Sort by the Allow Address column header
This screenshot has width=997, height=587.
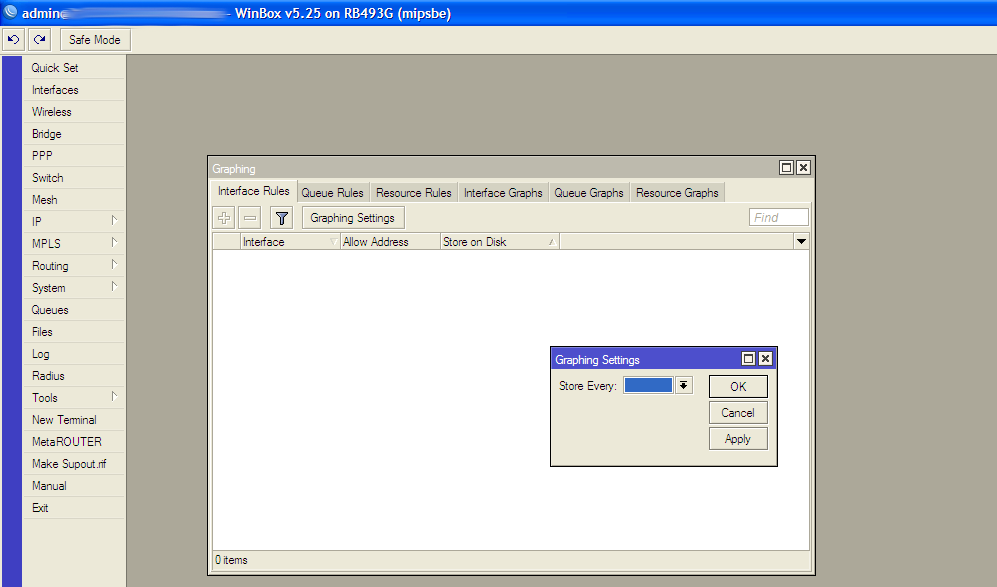point(390,242)
